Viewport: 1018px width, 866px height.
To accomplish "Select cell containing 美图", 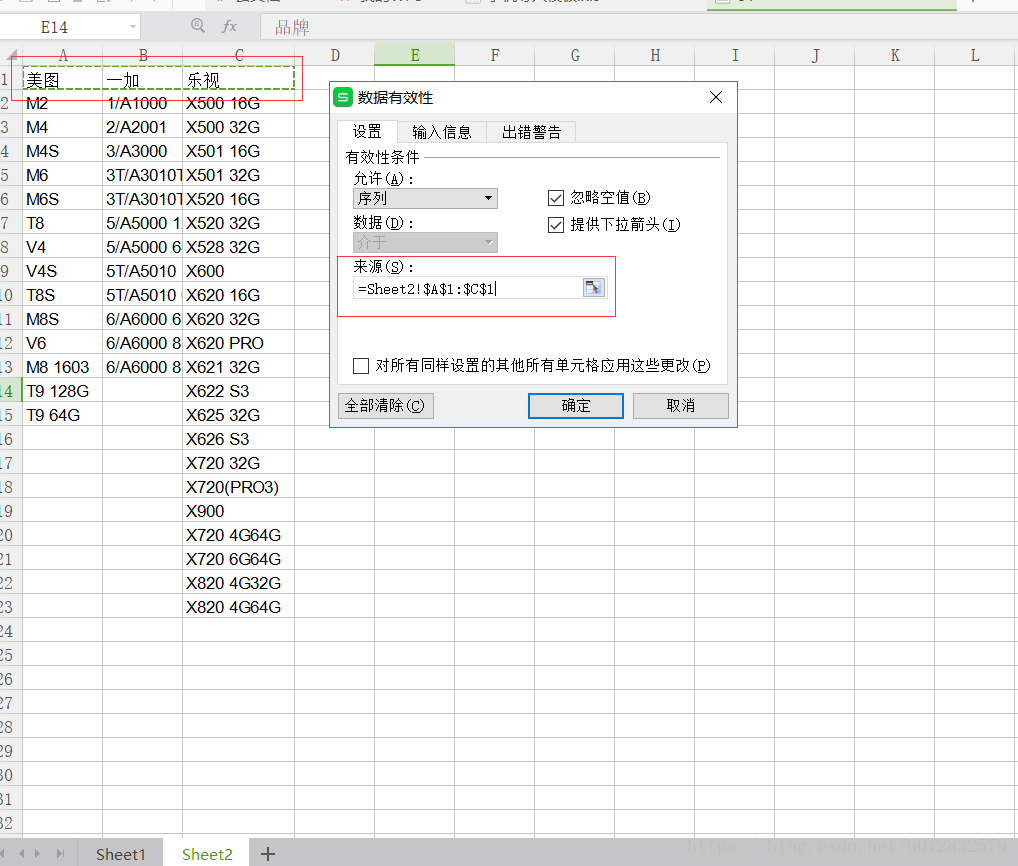I will click(62, 79).
